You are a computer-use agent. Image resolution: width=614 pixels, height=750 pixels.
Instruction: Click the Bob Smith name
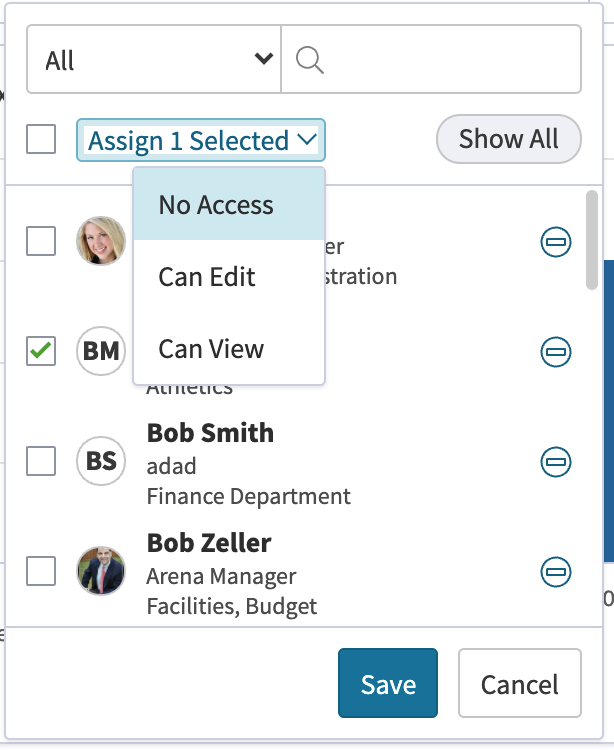210,433
